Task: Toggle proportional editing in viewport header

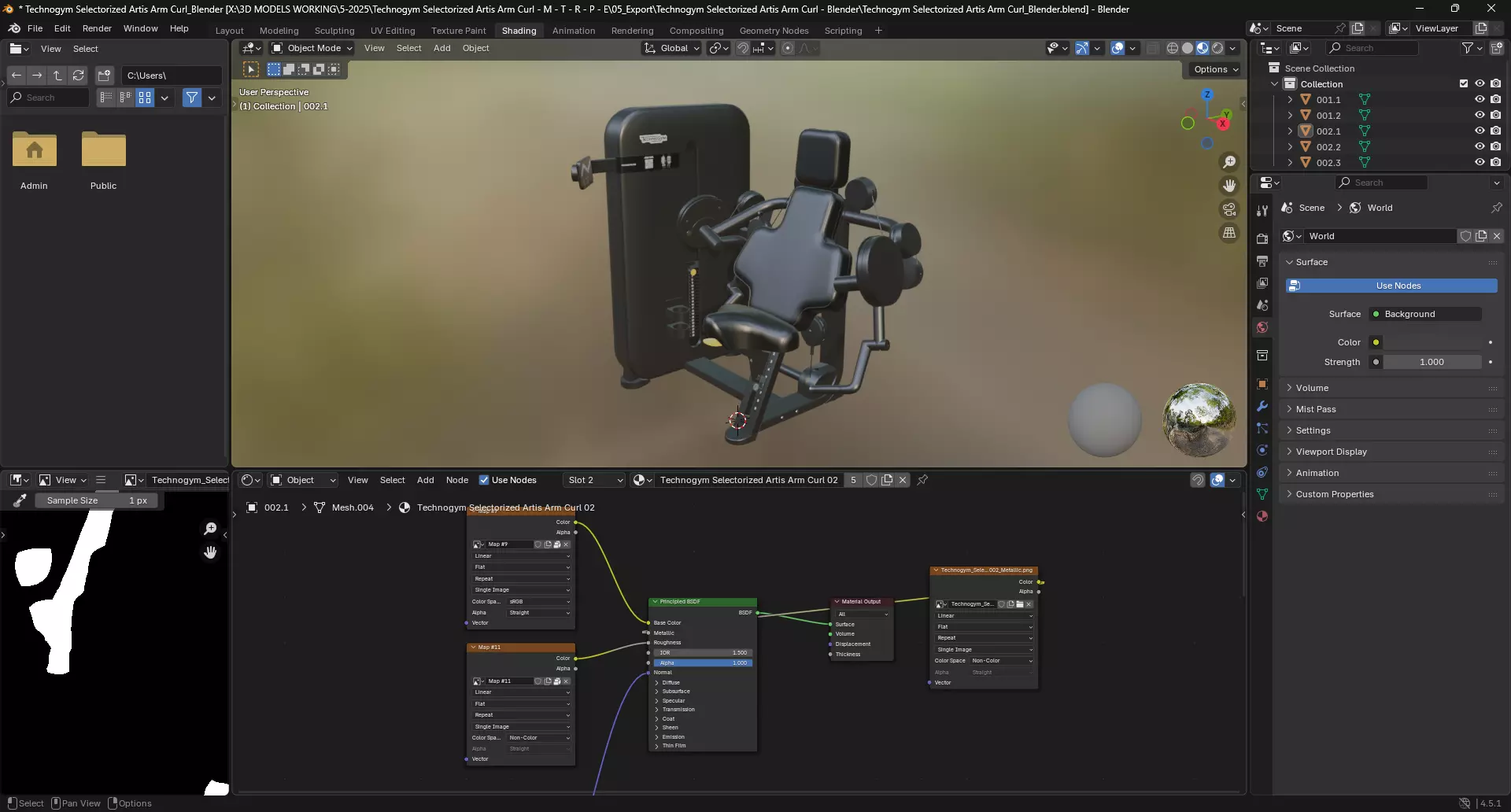Action: (x=788, y=48)
